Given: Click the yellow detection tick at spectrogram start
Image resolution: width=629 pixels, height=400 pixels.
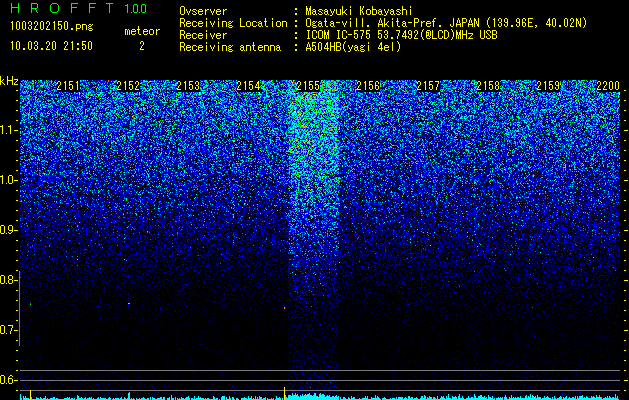Looking at the screenshot, I should coord(30,394).
